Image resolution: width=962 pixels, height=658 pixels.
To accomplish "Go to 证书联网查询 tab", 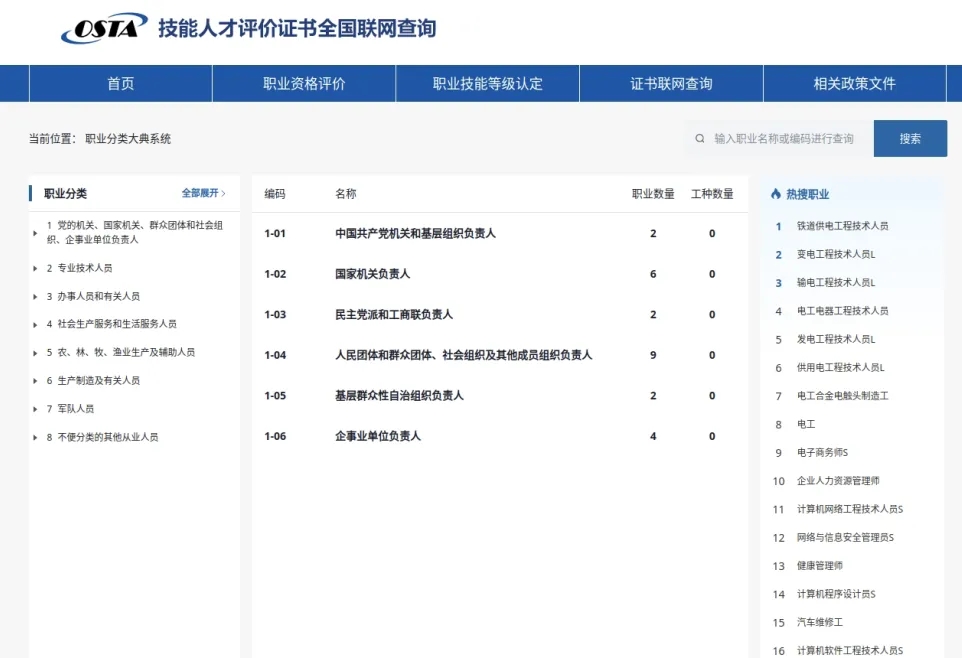I will pyautogui.click(x=671, y=84).
